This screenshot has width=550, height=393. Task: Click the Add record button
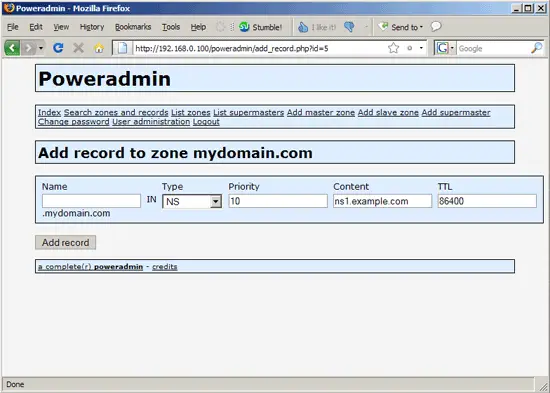66,242
